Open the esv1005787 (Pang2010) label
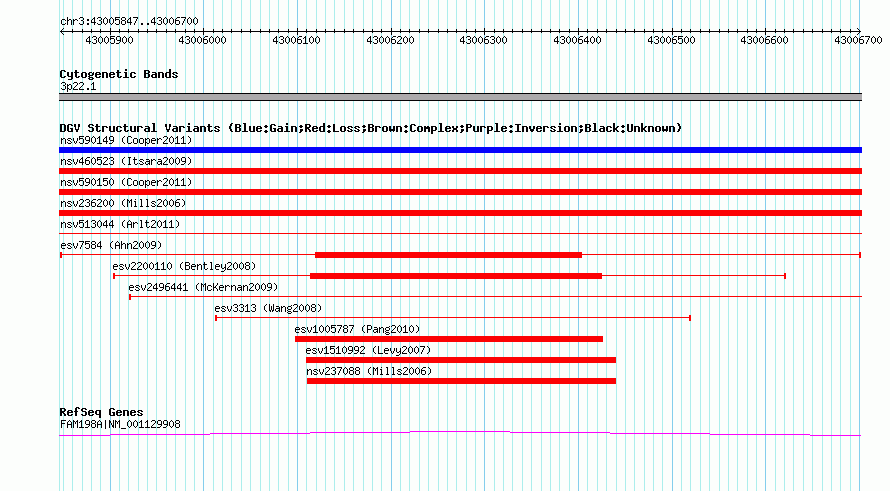The height and width of the screenshot is (491, 890). coord(357,329)
